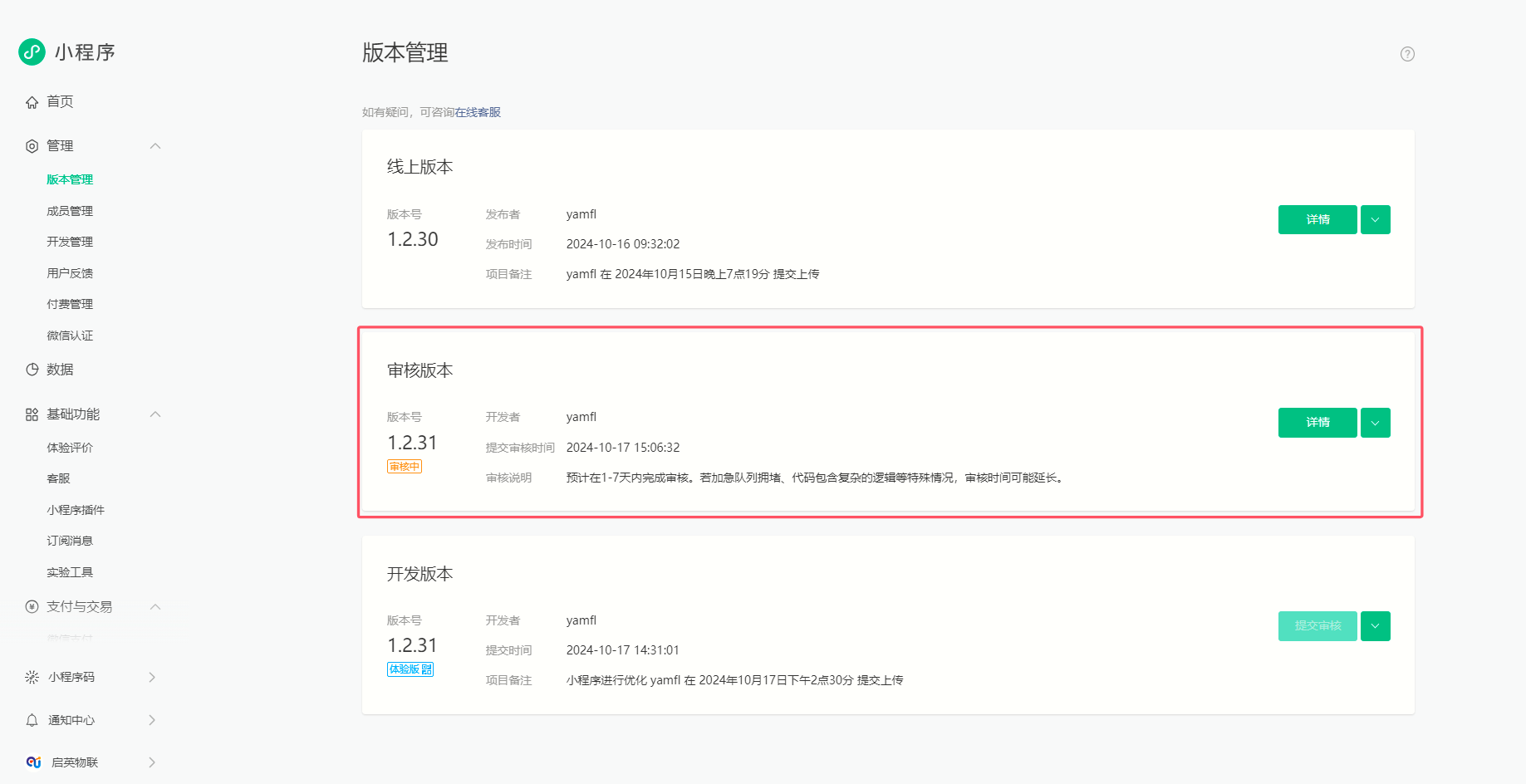The width and height of the screenshot is (1526, 784).
Task: Click the 体验版 QR code badge
Action: pyautogui.click(x=410, y=669)
